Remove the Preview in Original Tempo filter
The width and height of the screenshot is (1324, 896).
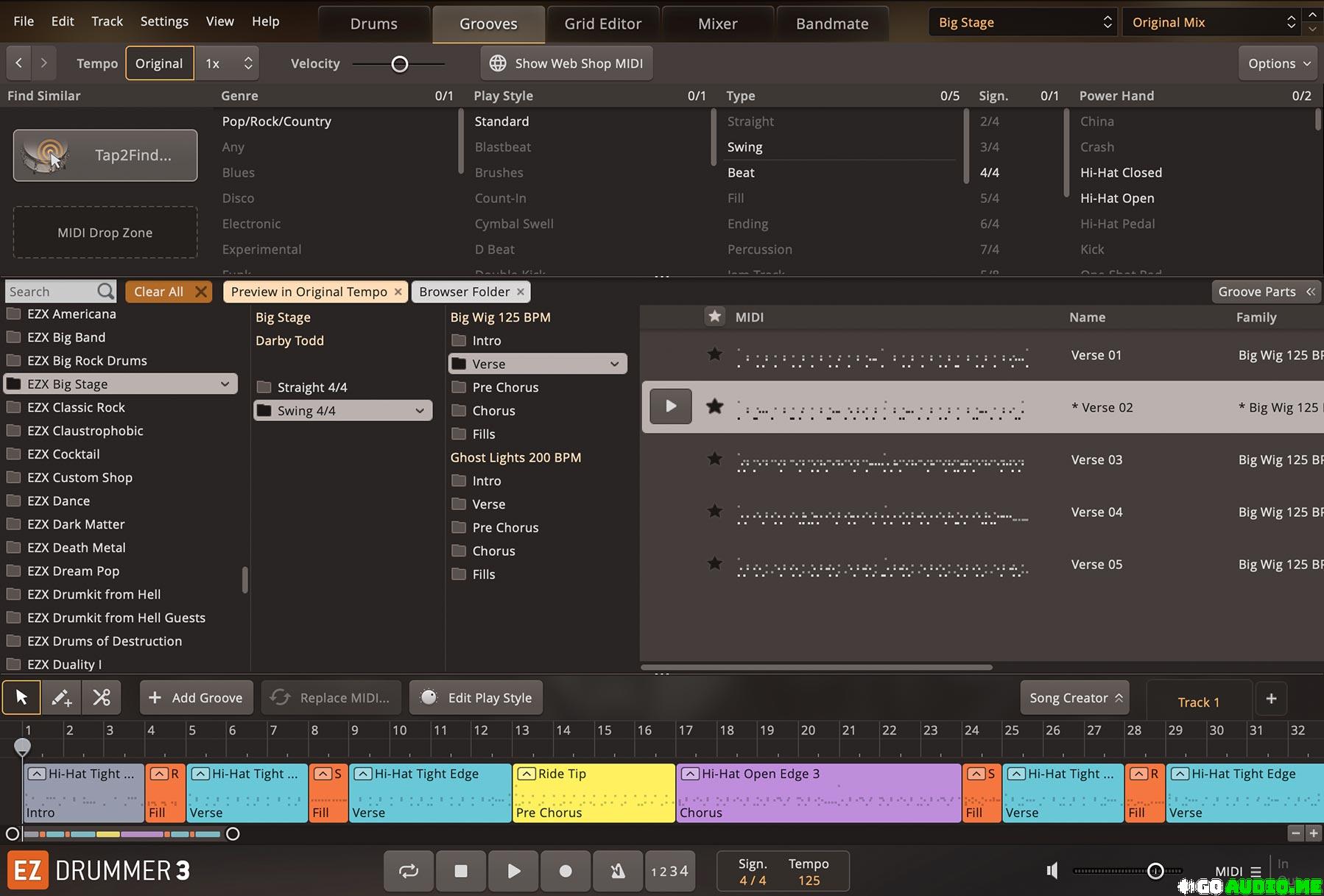click(398, 292)
